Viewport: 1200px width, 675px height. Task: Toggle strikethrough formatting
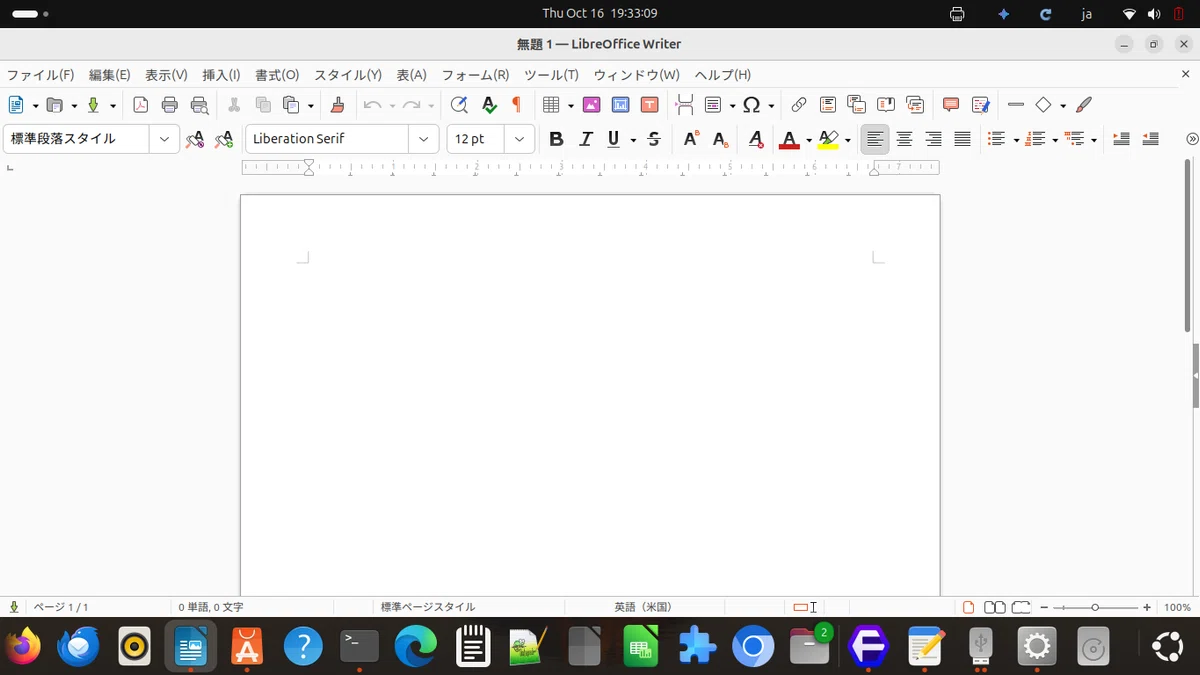[x=654, y=139]
